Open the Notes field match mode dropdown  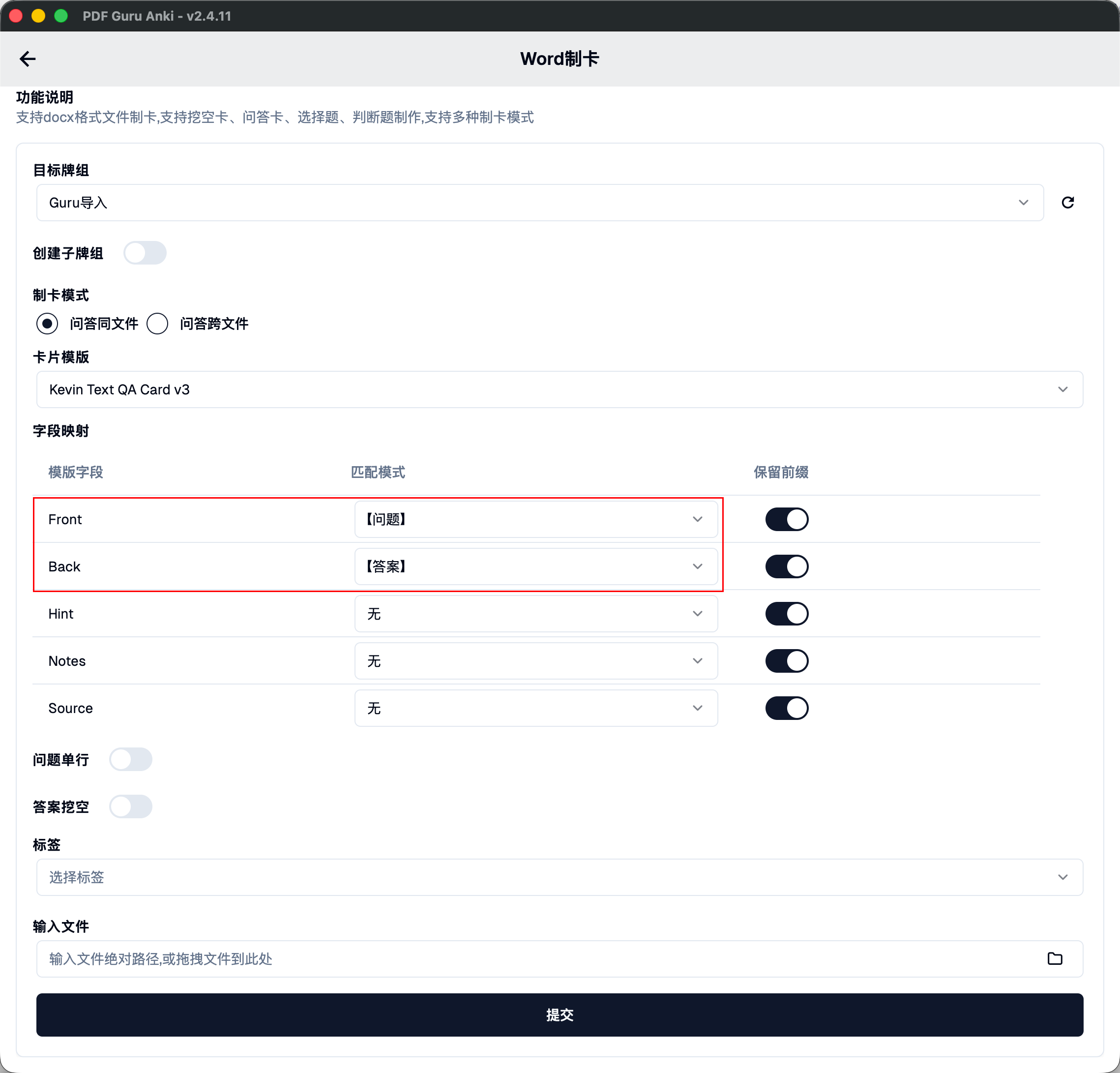[535, 661]
